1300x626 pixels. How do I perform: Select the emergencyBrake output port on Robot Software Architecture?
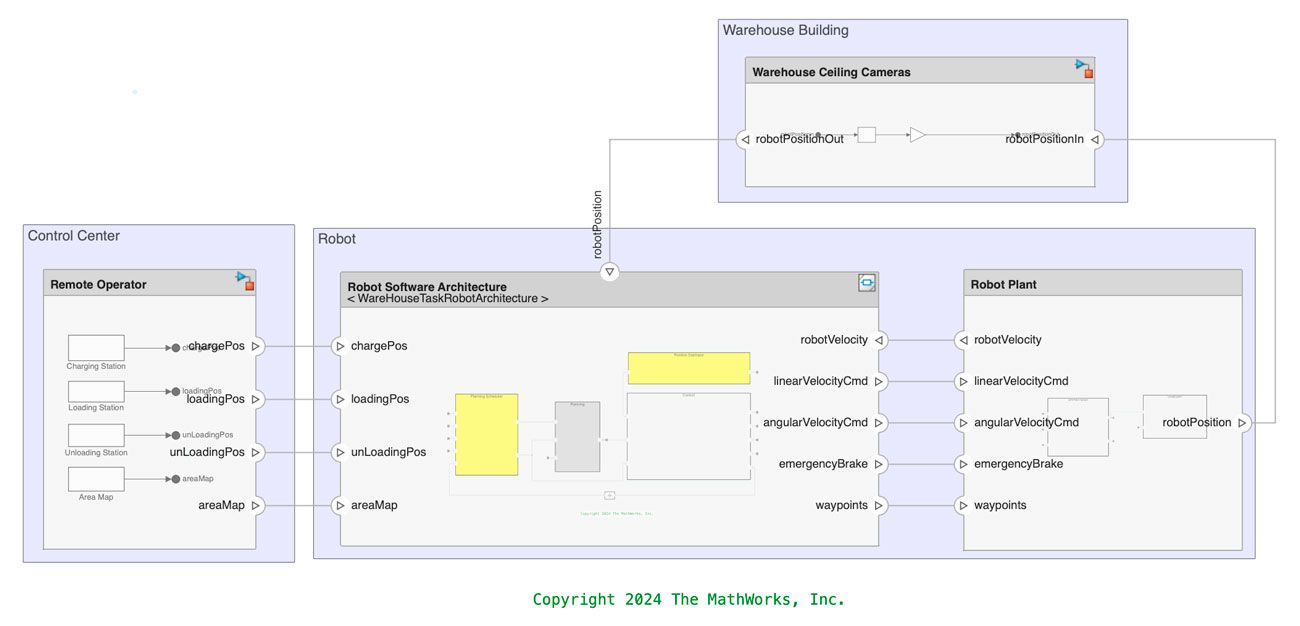879,464
